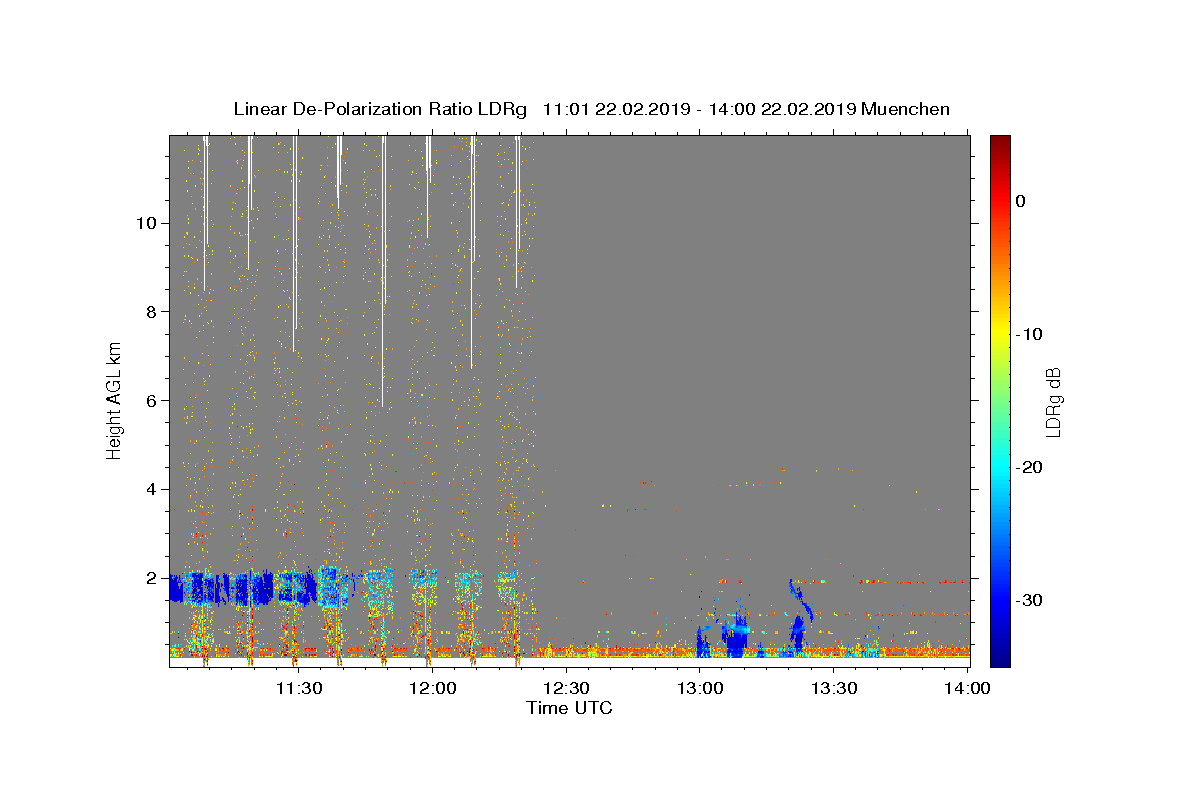
Task: Click the colorbar value -20
Action: [x=1030, y=467]
